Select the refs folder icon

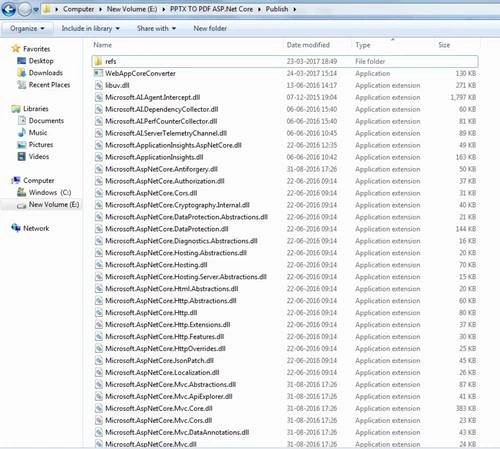click(x=98, y=61)
